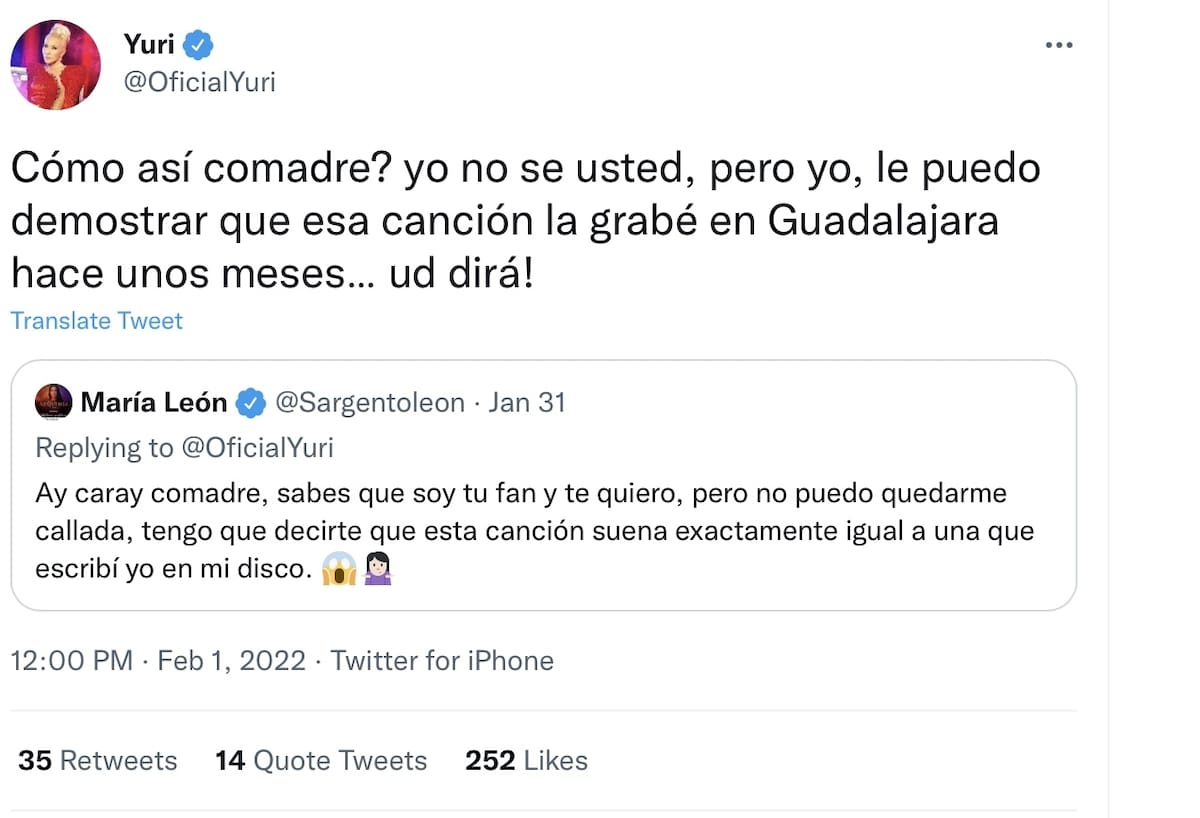Open the three-dot more options menu
Viewport: 1200px width, 818px height.
1058,46
